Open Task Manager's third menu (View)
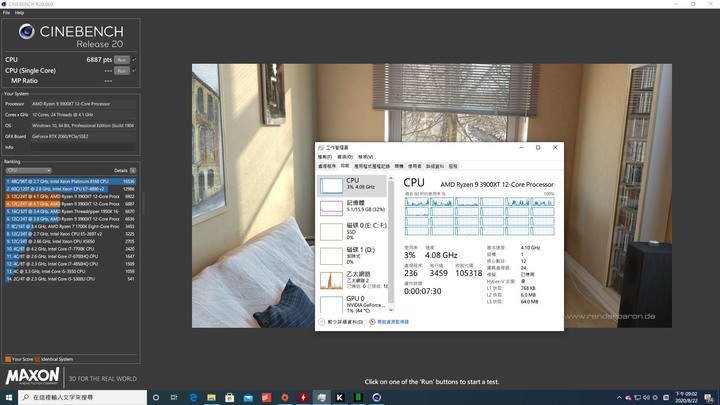The height and width of the screenshot is (405, 720). click(366, 157)
